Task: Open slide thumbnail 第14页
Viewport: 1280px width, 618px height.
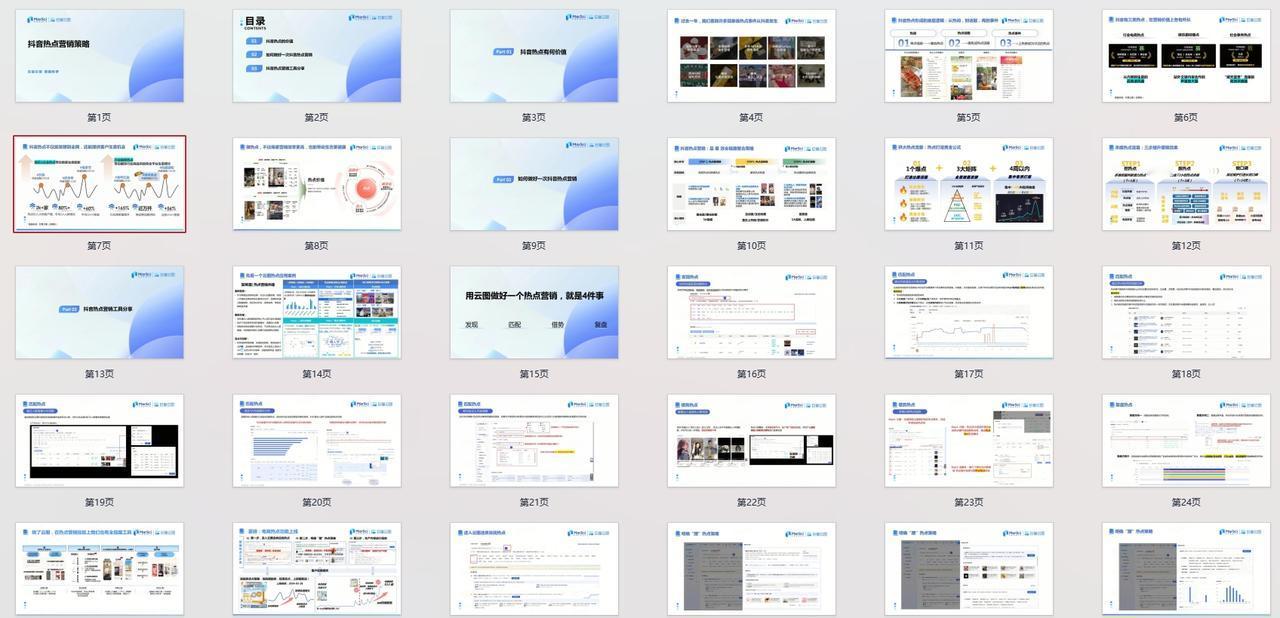Action: (317, 312)
